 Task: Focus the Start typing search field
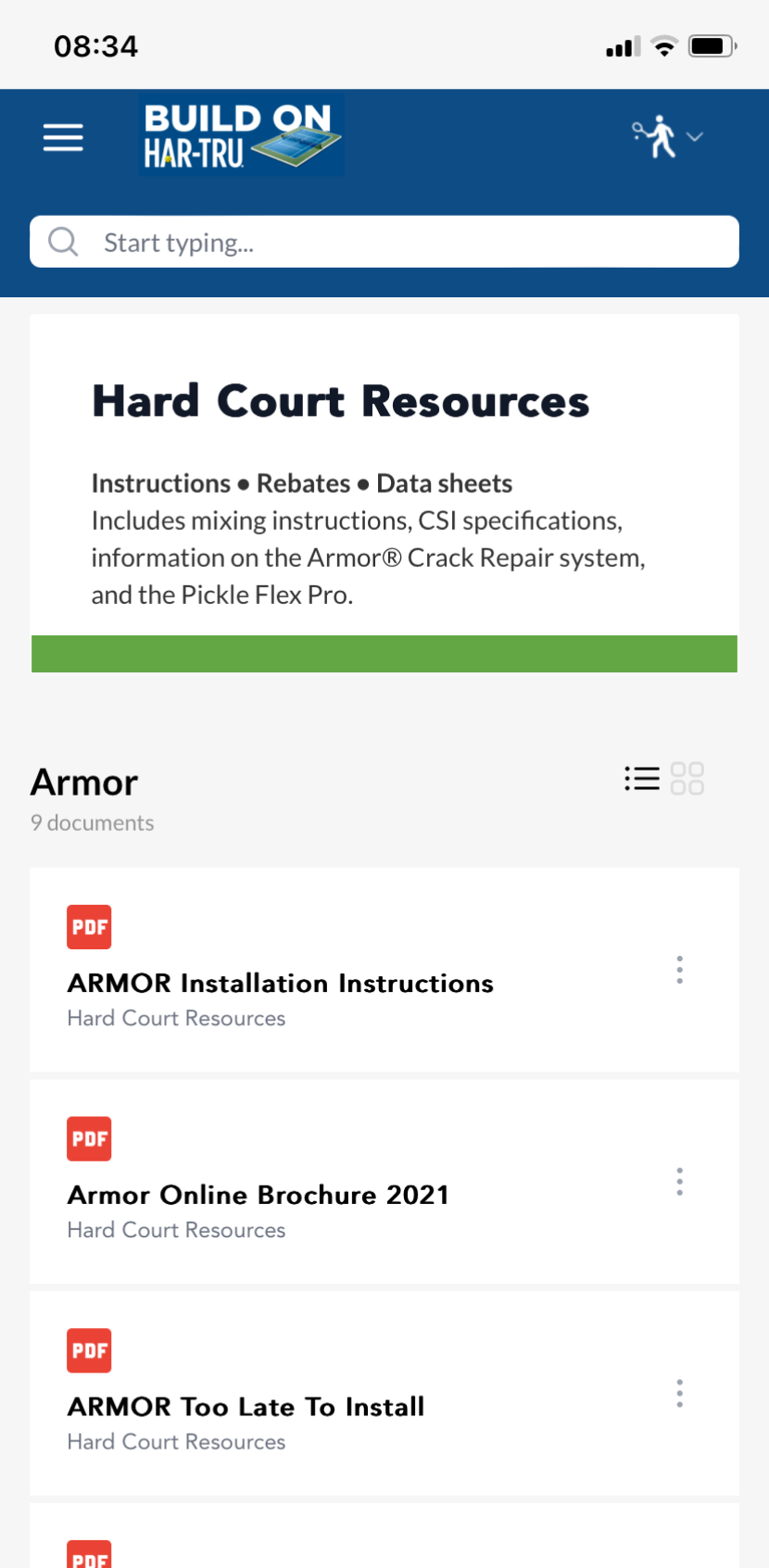coord(408,242)
